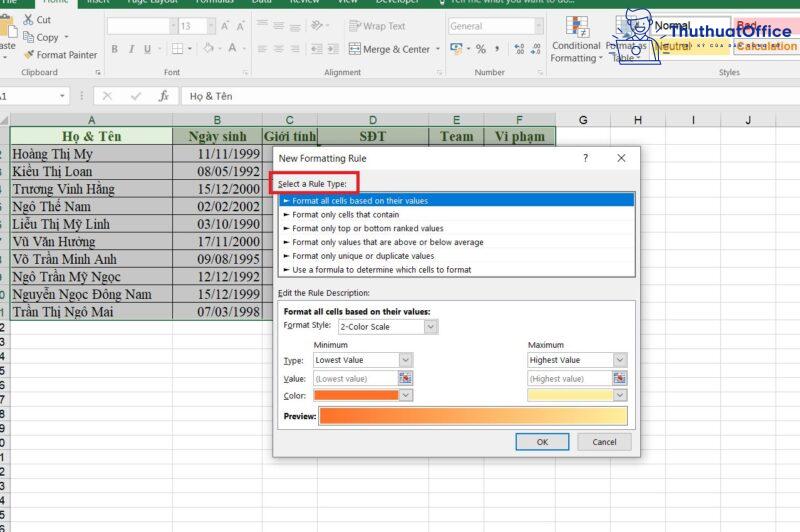Click the Orientation text angle icon
The image size is (800, 532).
click(317, 25)
